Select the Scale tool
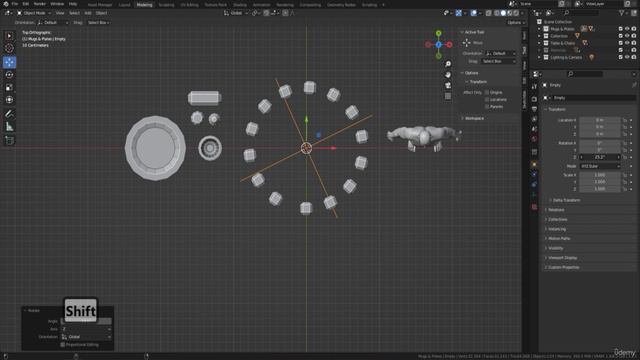640x360 pixels. click(x=9, y=87)
